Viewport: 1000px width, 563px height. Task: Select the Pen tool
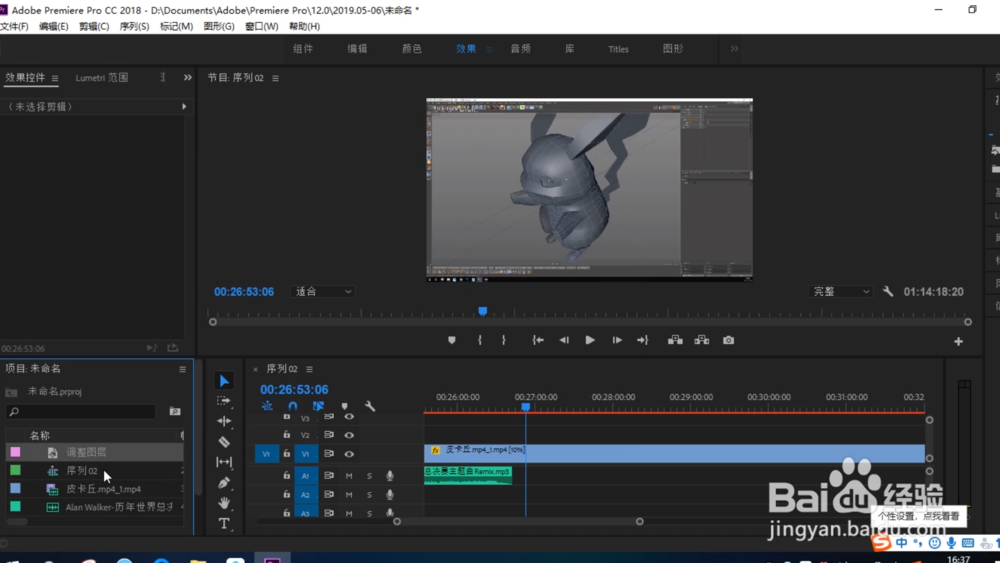pyautogui.click(x=224, y=483)
